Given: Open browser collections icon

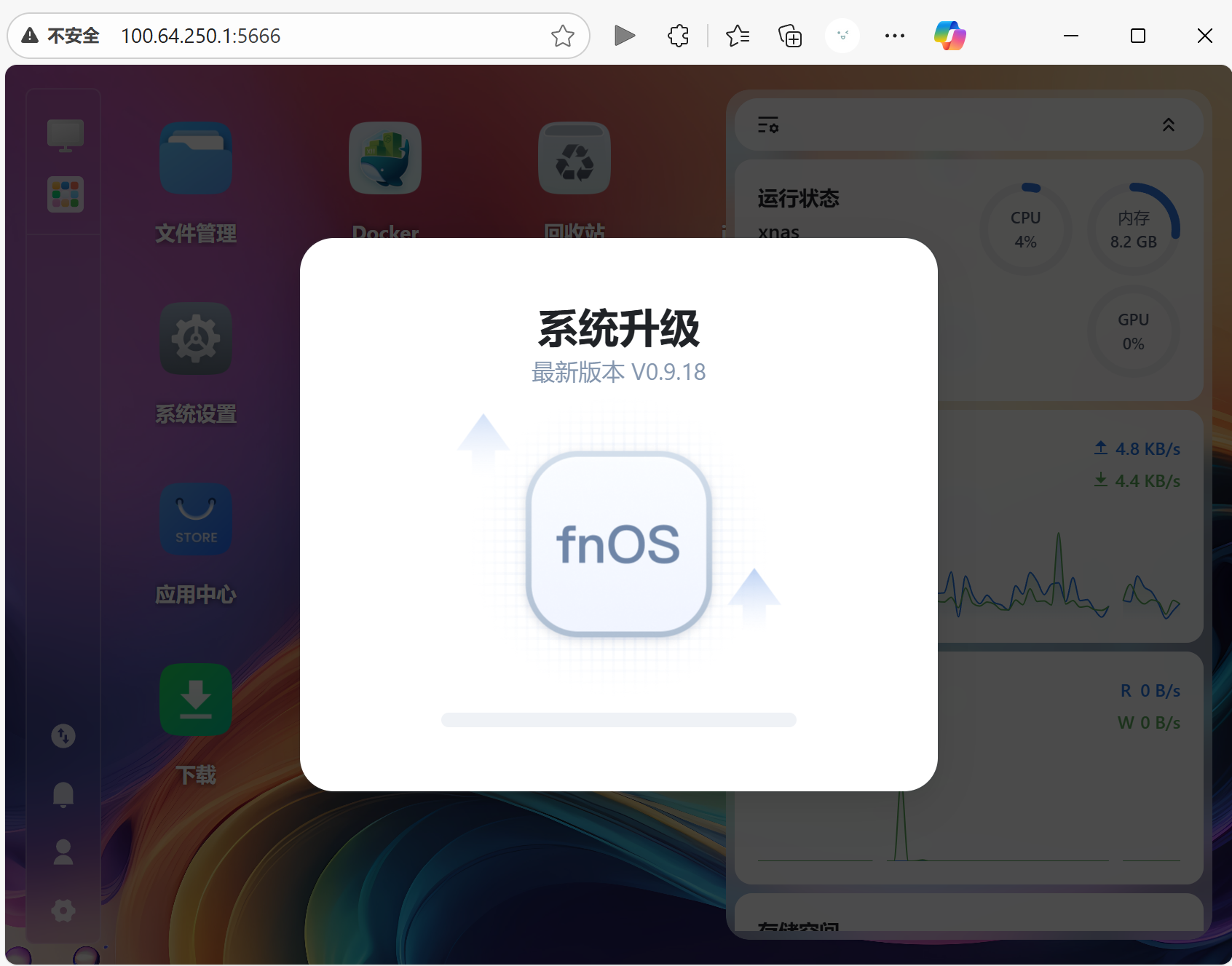Looking at the screenshot, I should point(790,36).
